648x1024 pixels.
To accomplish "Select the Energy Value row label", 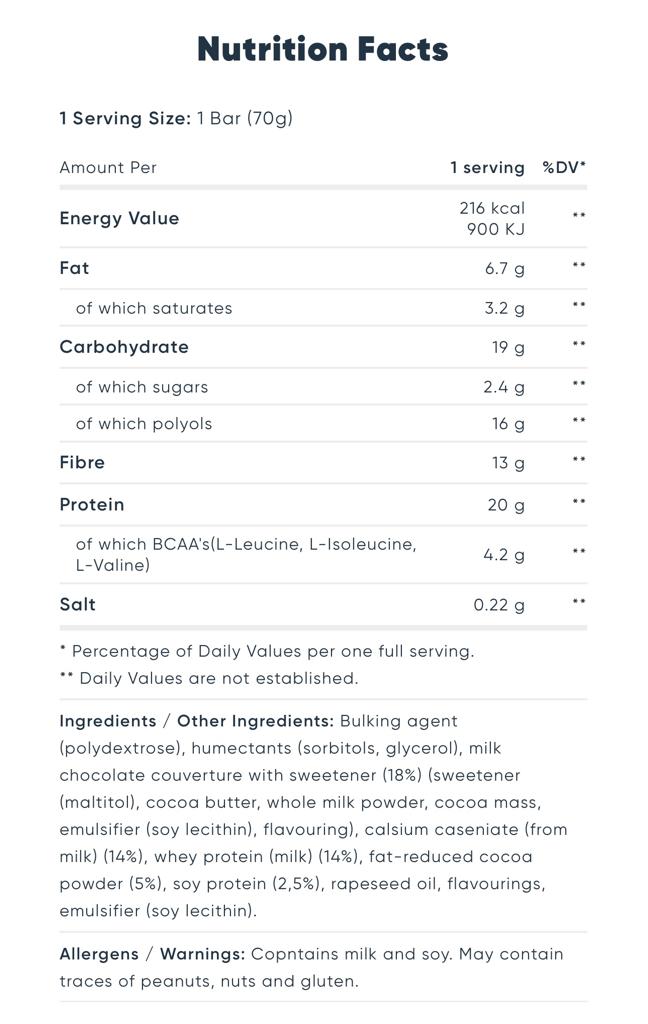I will point(119,218).
